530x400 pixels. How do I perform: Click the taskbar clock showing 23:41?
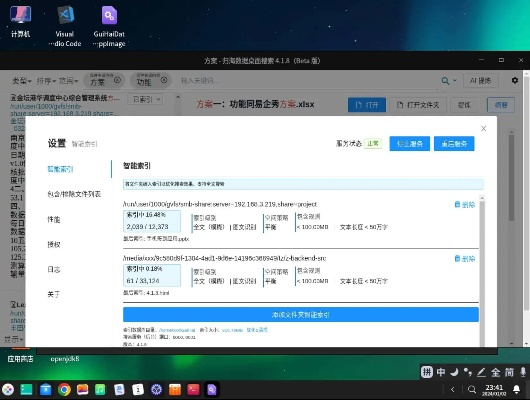494,390
